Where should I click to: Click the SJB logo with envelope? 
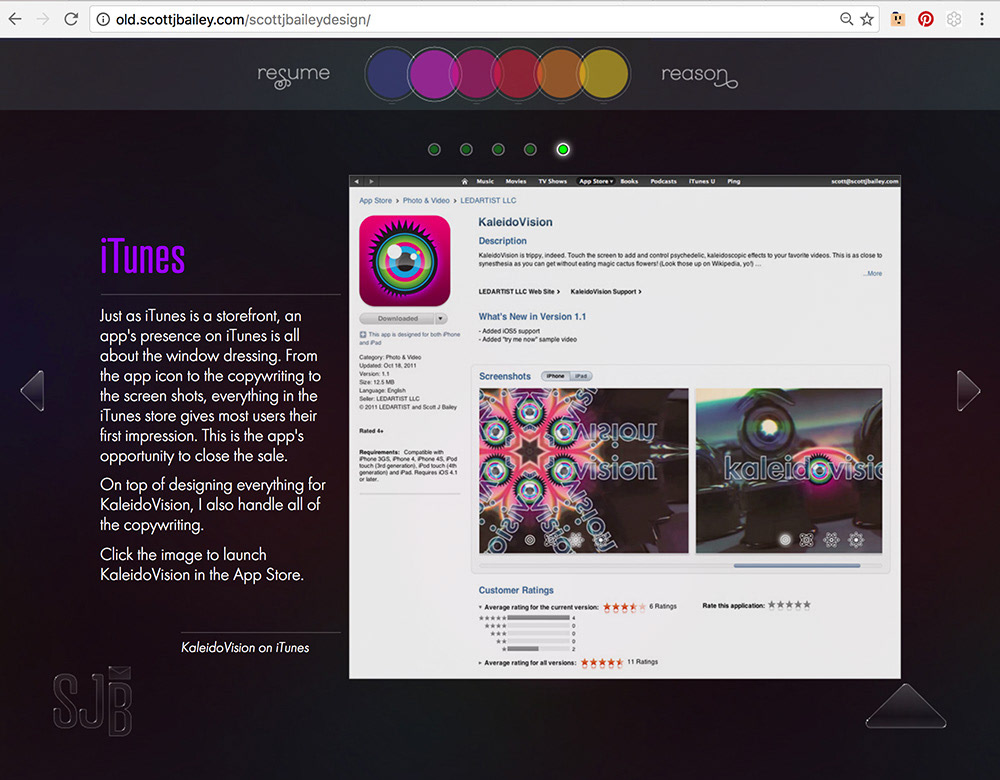[x=93, y=702]
